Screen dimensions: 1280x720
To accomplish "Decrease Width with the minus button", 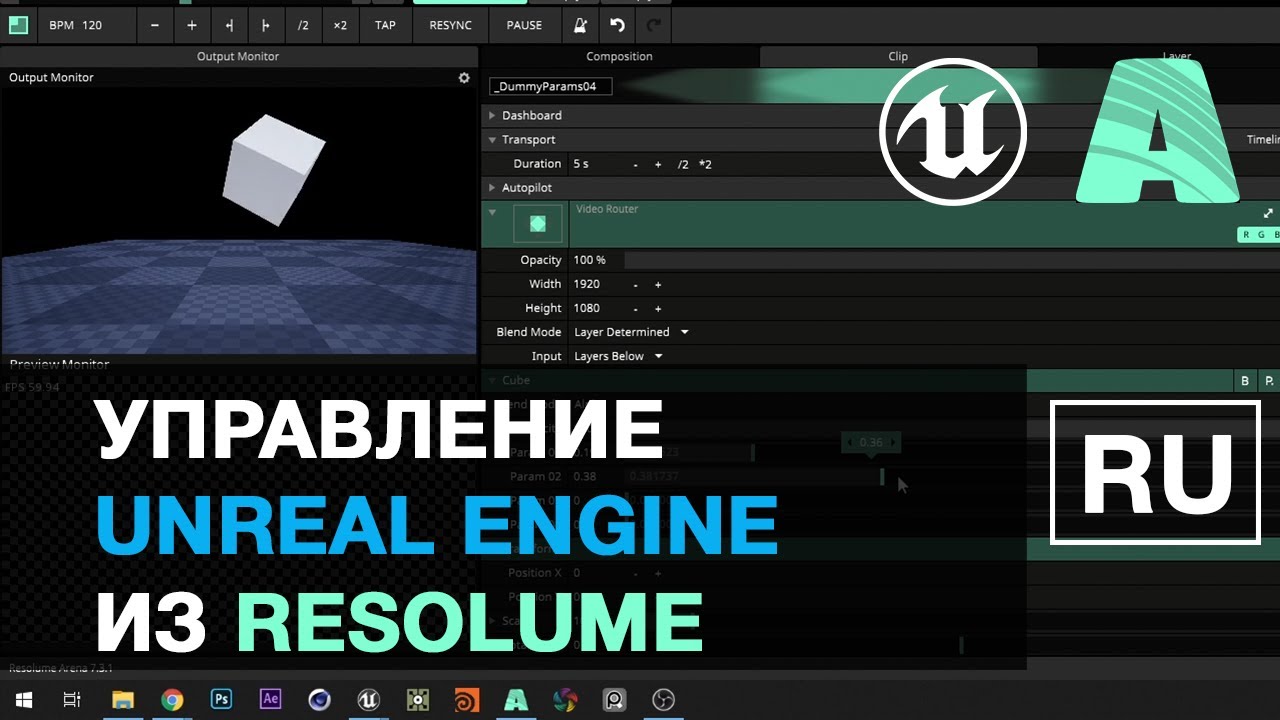I will click(636, 284).
